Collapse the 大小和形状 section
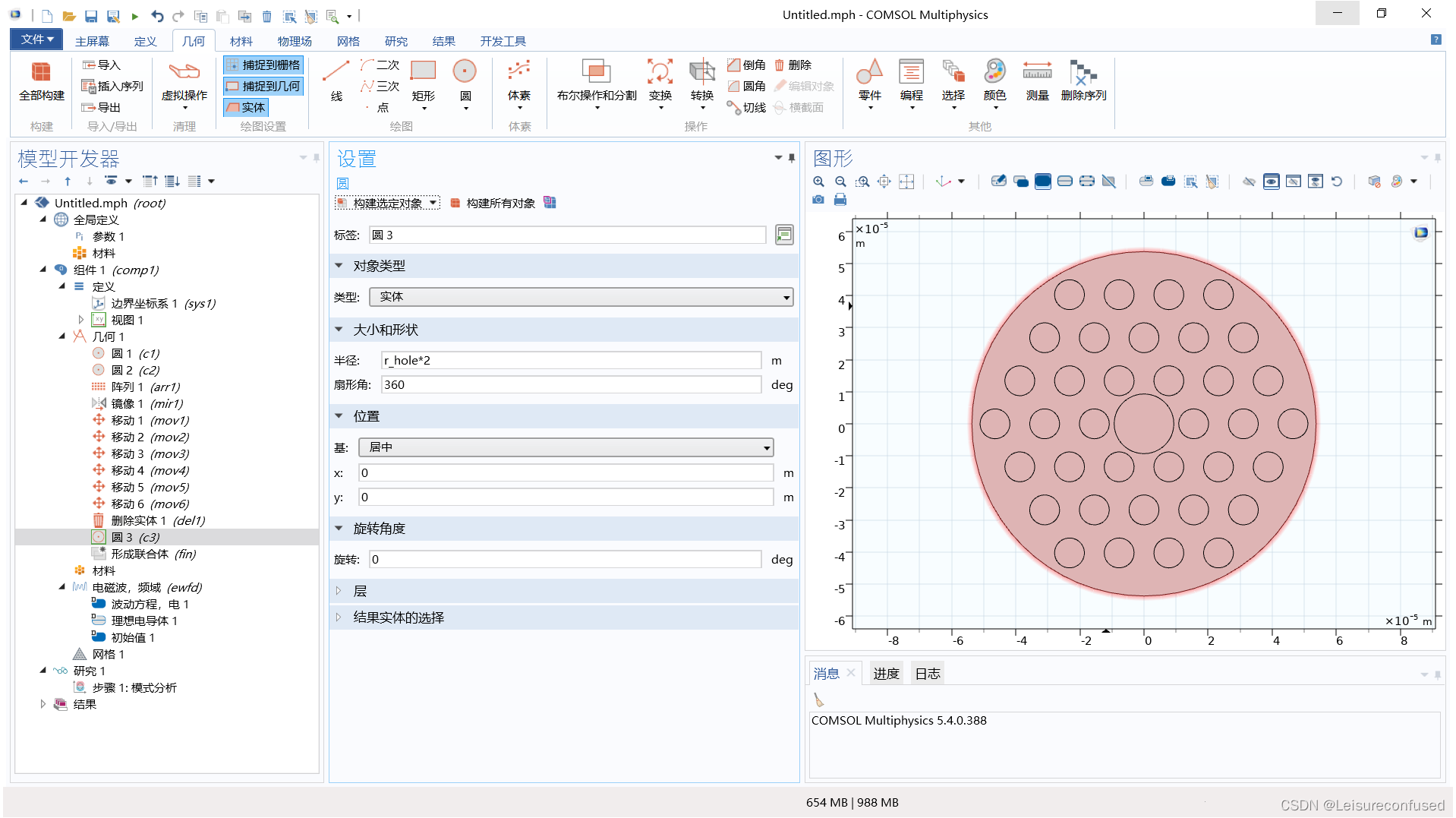1456x818 pixels. (339, 330)
